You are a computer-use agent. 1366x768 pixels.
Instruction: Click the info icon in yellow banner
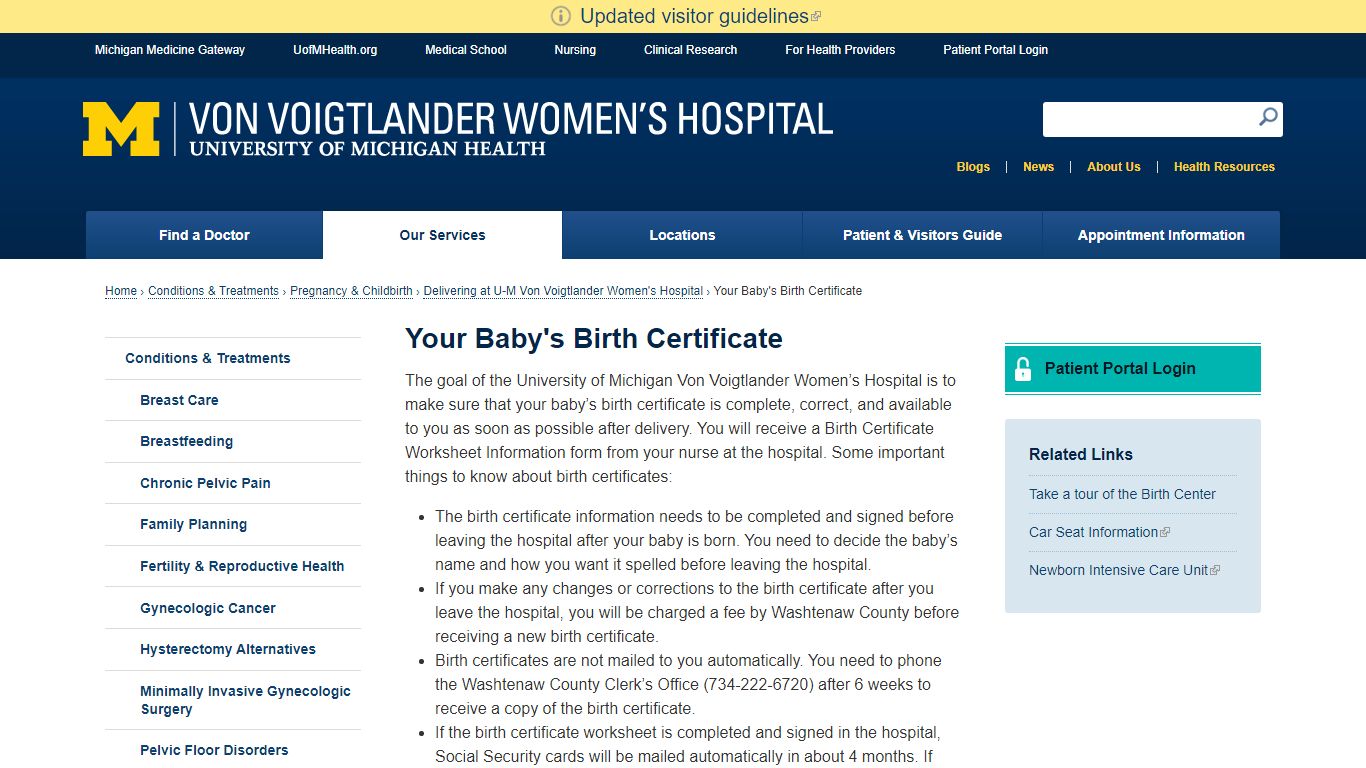[x=561, y=16]
